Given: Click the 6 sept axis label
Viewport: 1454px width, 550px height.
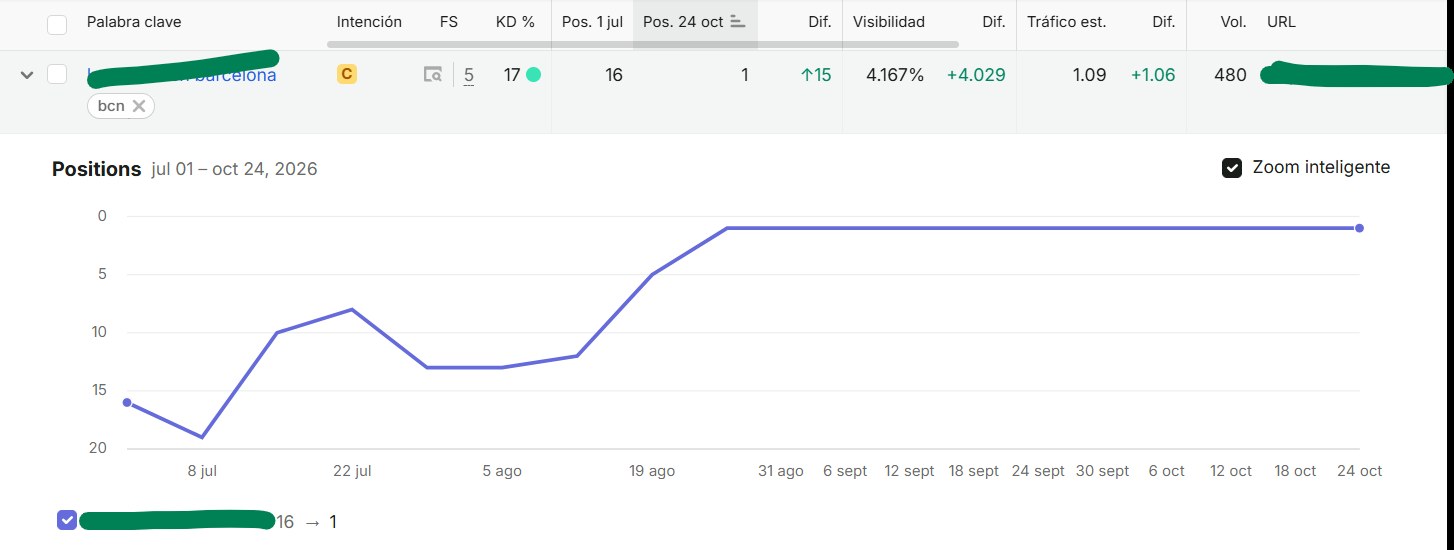Looking at the screenshot, I should point(845,471).
